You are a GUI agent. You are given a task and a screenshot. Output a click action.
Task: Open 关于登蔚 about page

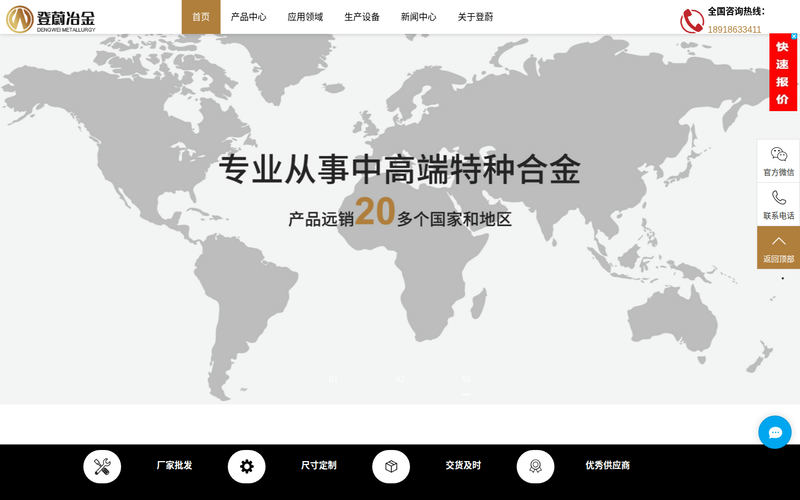pos(475,17)
